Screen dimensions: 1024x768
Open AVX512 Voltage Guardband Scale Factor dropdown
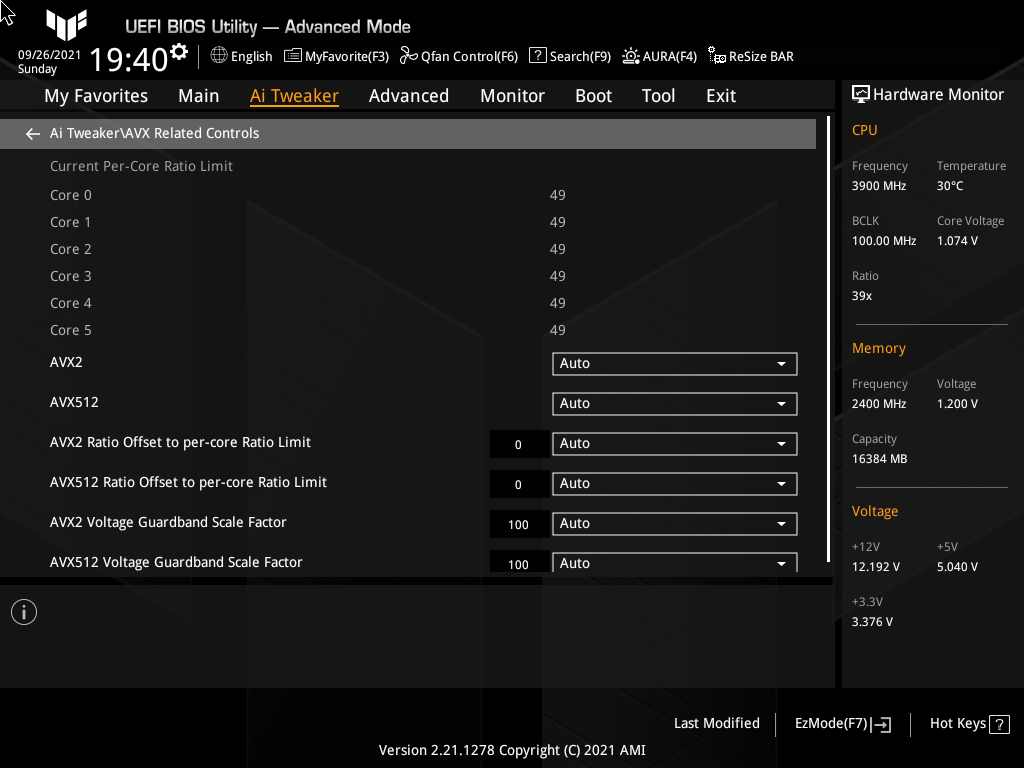point(674,563)
